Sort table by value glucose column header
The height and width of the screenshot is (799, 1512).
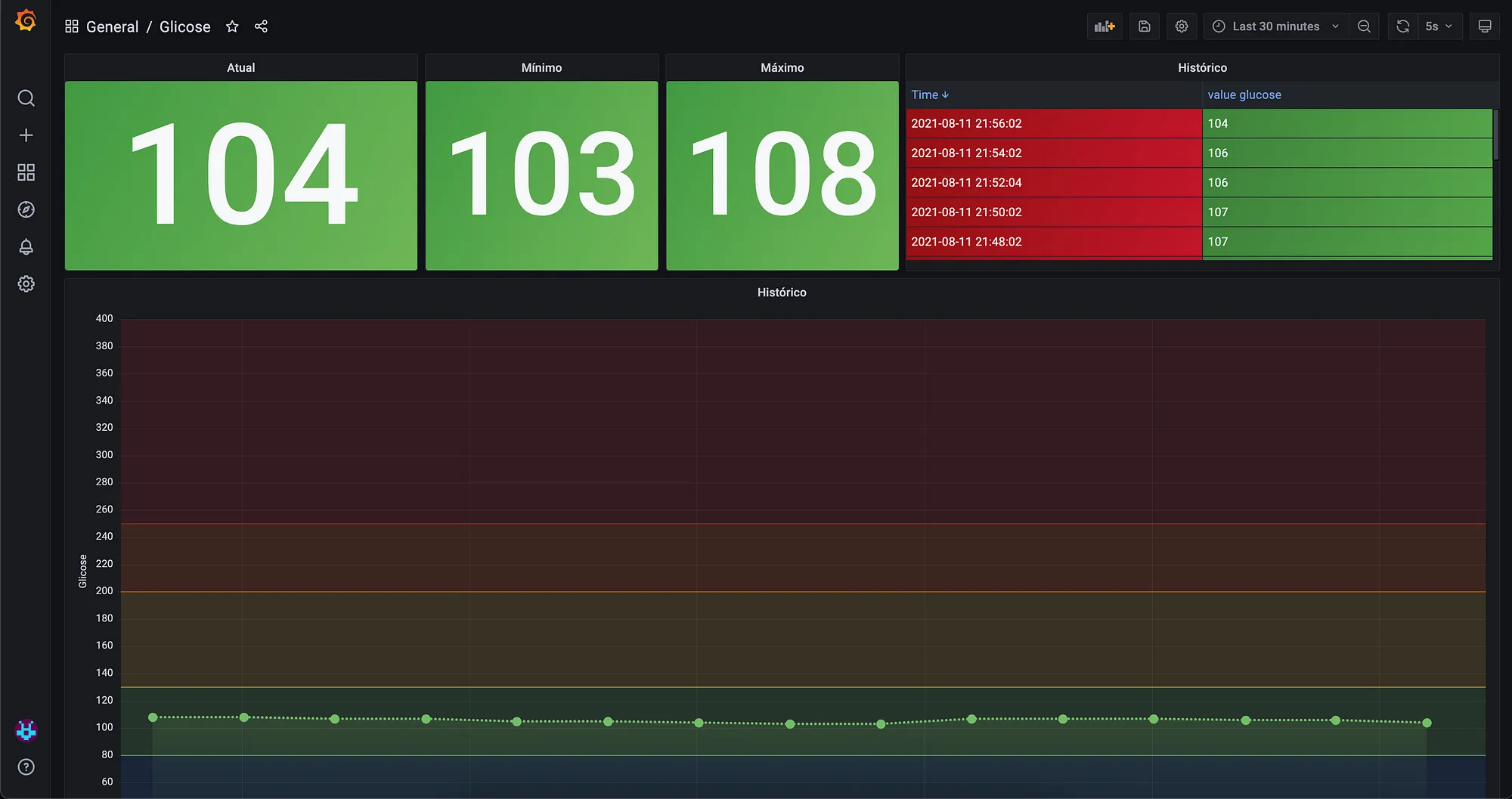(x=1244, y=94)
